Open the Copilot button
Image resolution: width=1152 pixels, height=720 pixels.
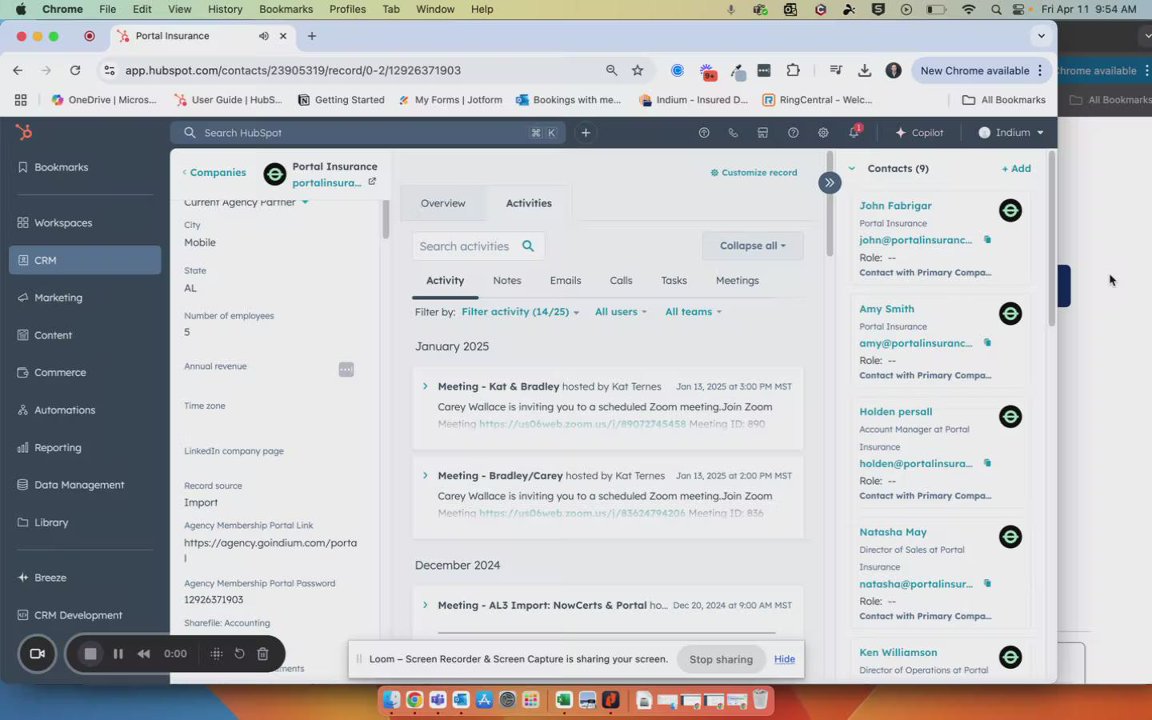[919, 133]
